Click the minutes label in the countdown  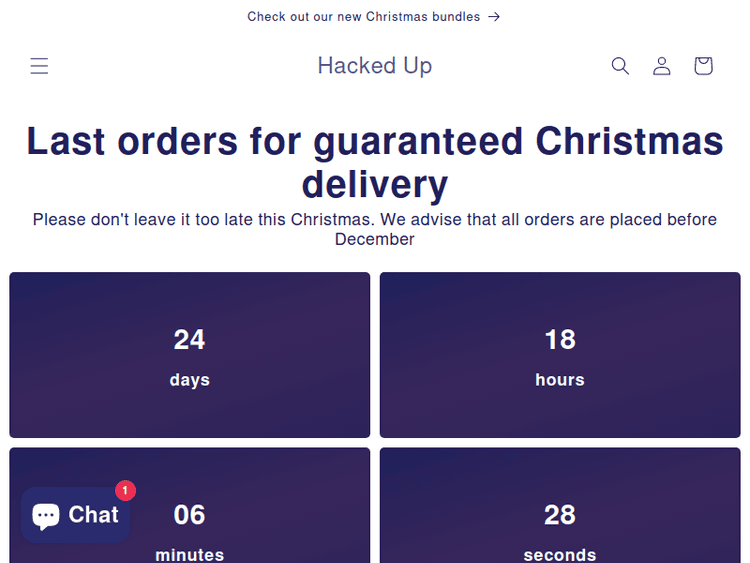190,554
